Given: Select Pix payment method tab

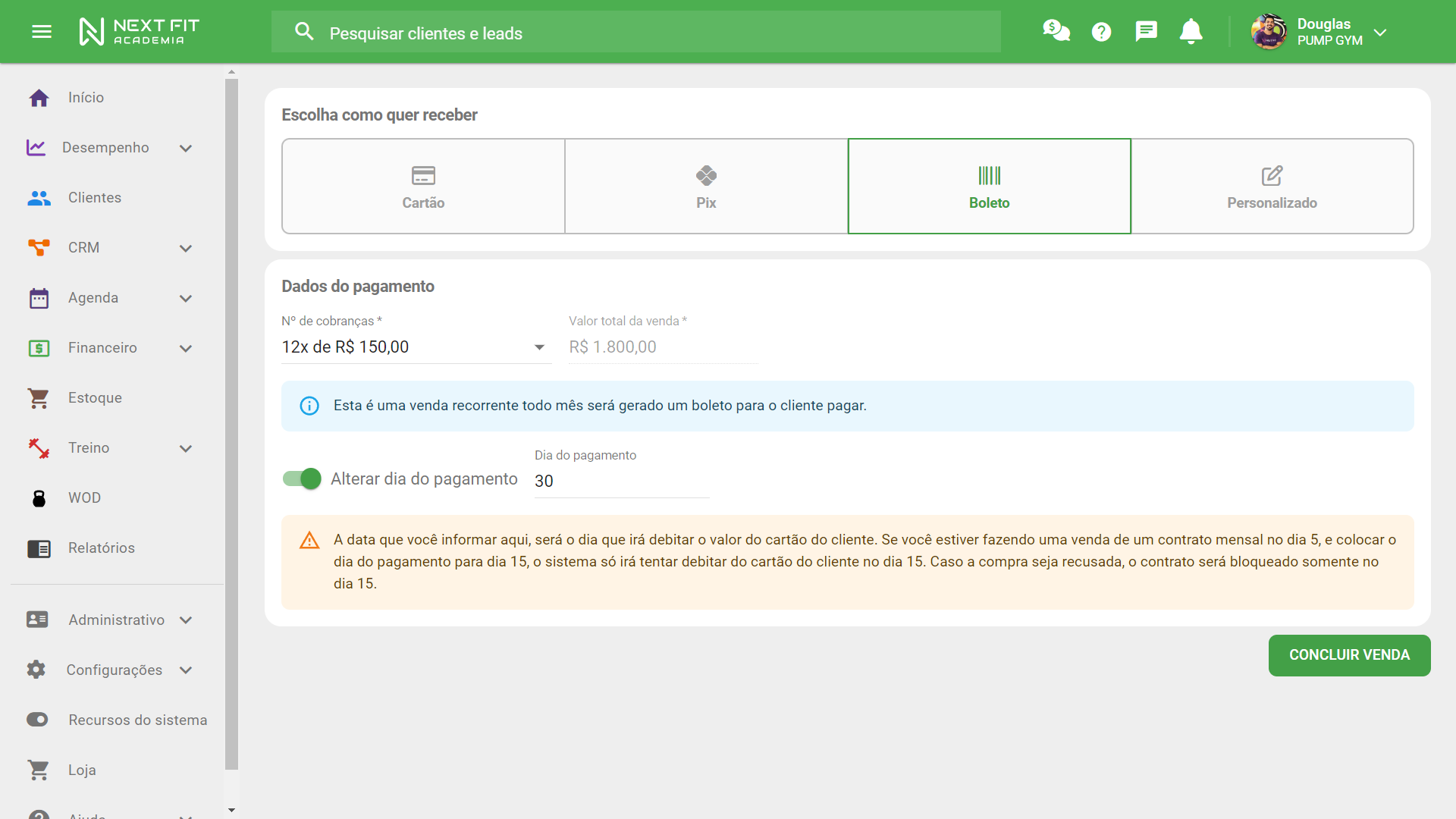Looking at the screenshot, I should pyautogui.click(x=705, y=187).
